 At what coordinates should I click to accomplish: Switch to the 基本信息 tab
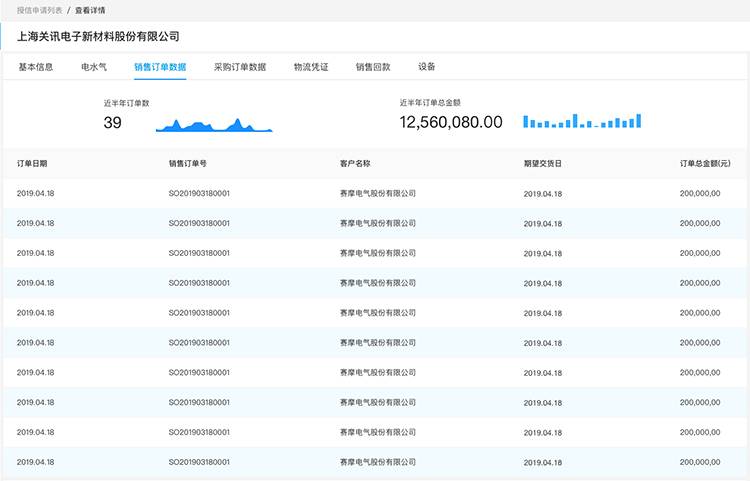[36, 67]
